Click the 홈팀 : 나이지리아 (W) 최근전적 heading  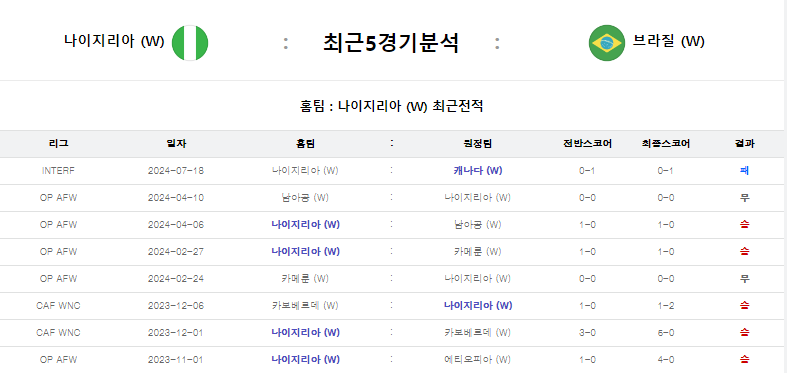pos(391,106)
